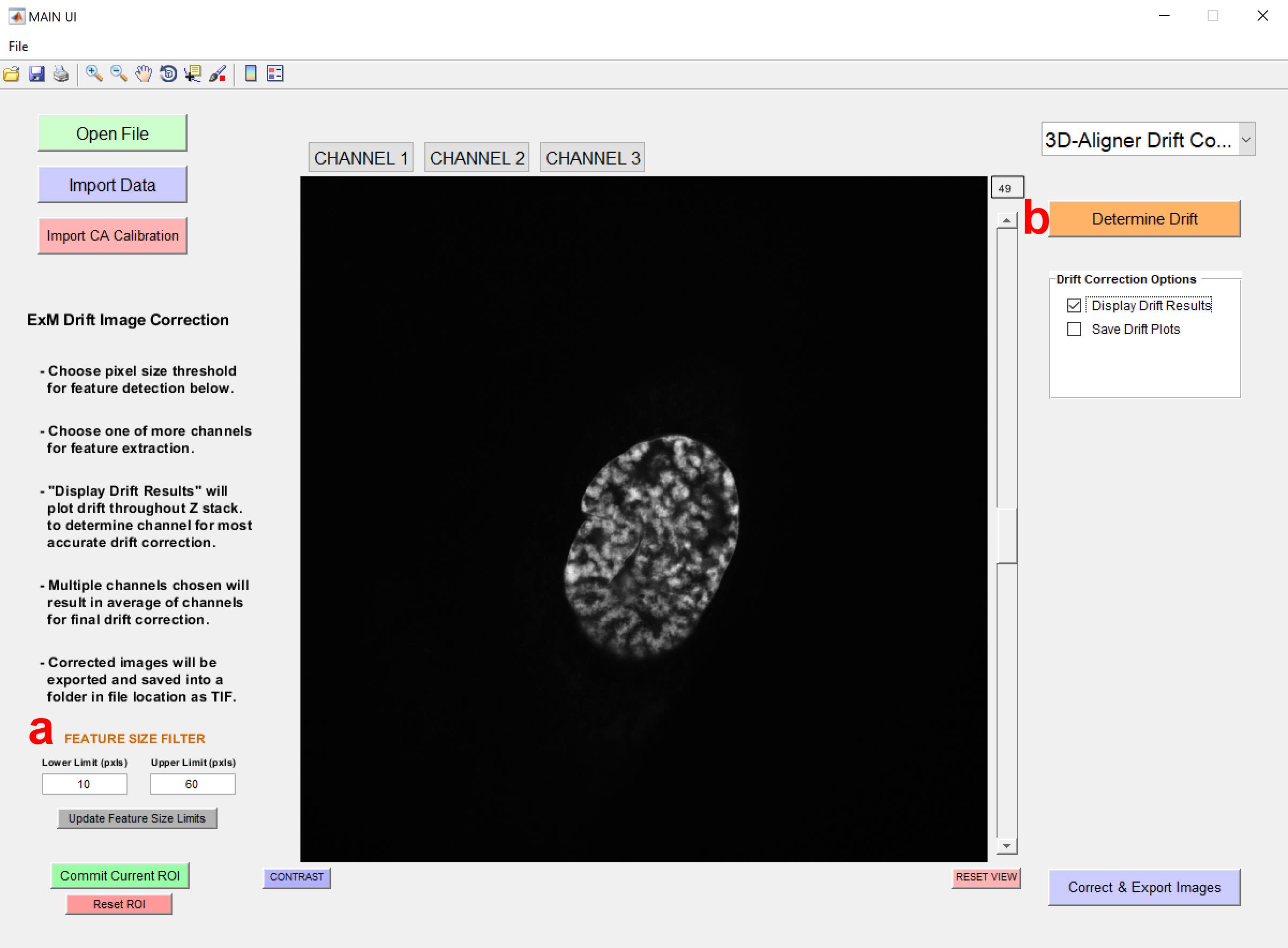
Task: Activate the Pan hand tool
Action: click(144, 73)
